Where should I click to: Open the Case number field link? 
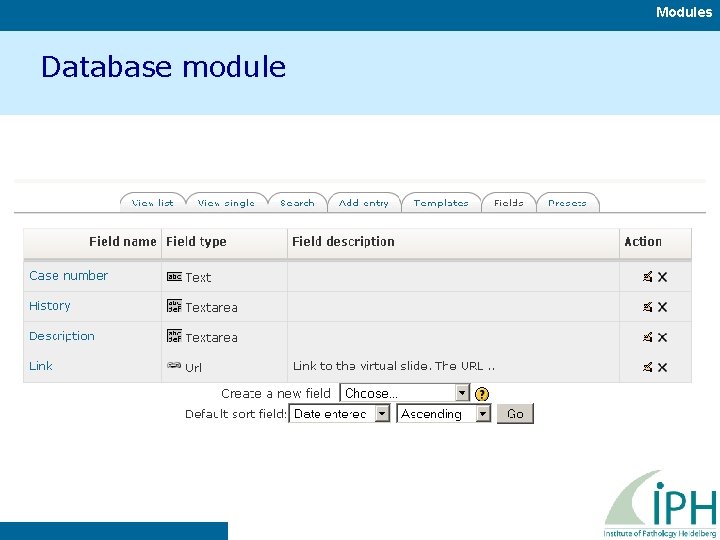pyautogui.click(x=68, y=276)
